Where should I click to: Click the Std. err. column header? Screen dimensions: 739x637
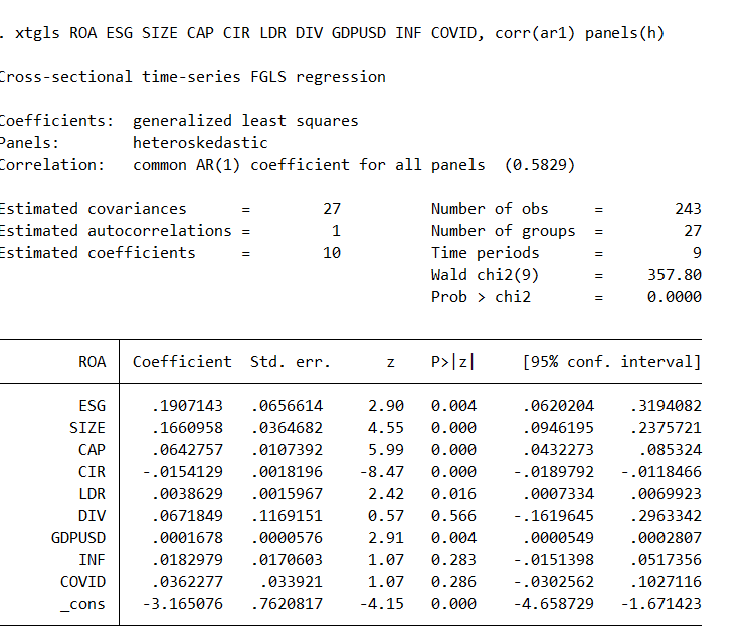point(290,361)
